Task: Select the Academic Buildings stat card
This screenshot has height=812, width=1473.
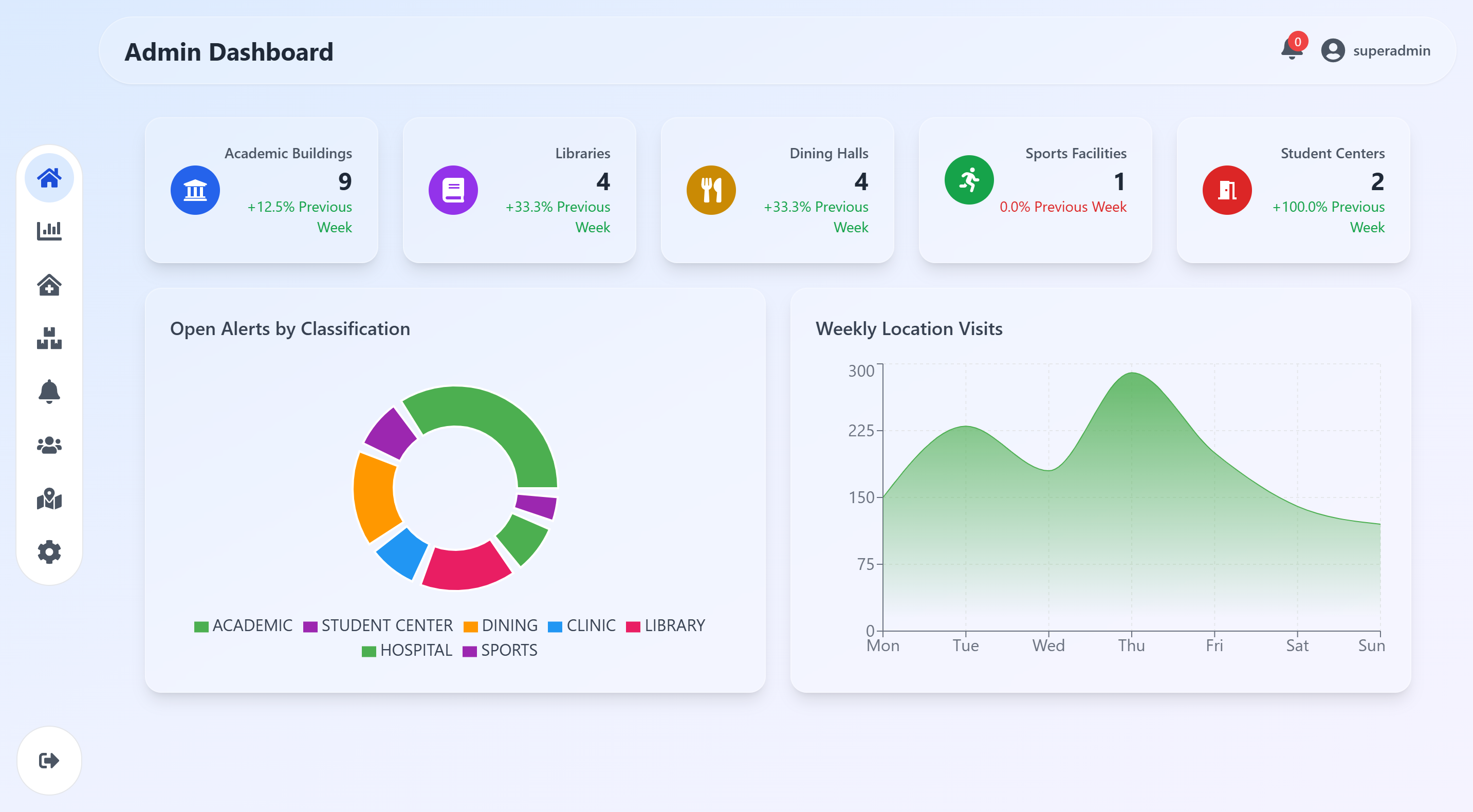Action: 261,190
